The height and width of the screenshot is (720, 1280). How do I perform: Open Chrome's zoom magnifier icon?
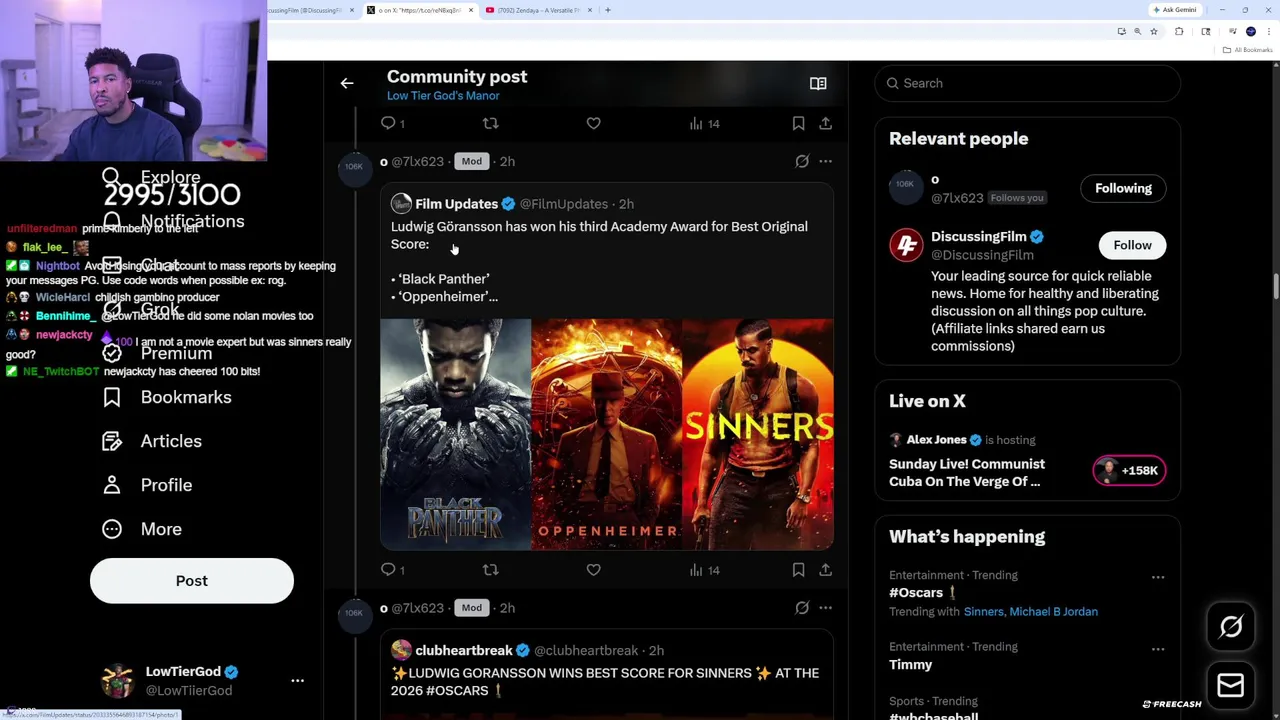[1137, 32]
